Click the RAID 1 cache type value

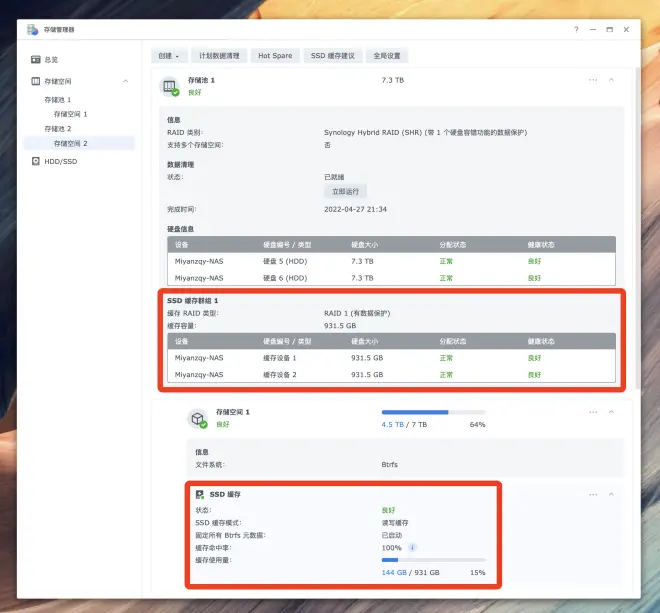(x=357, y=313)
